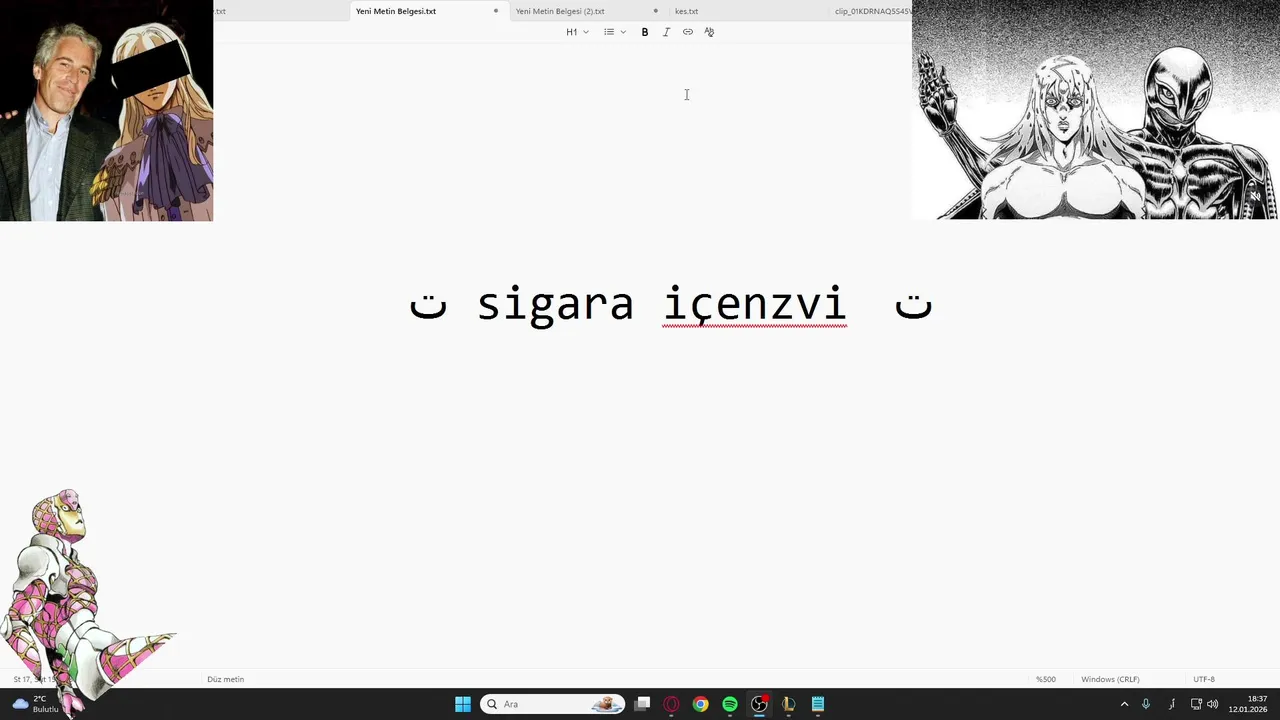This screenshot has height=720, width=1280.
Task: Switch to clip_01KDRNAQ tab
Action: 872,11
